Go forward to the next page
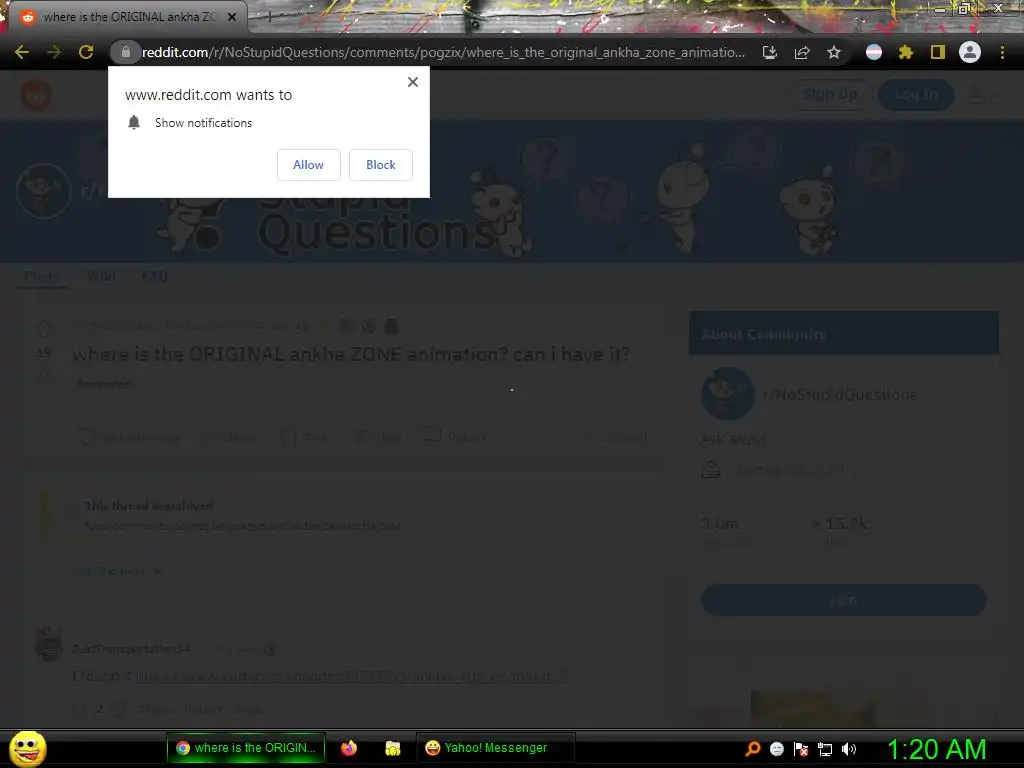The image size is (1024, 768). tap(54, 52)
